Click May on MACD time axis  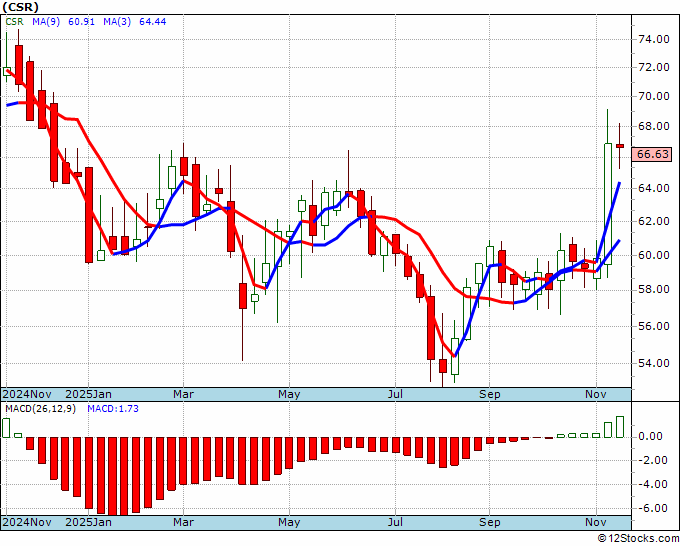coord(289,522)
